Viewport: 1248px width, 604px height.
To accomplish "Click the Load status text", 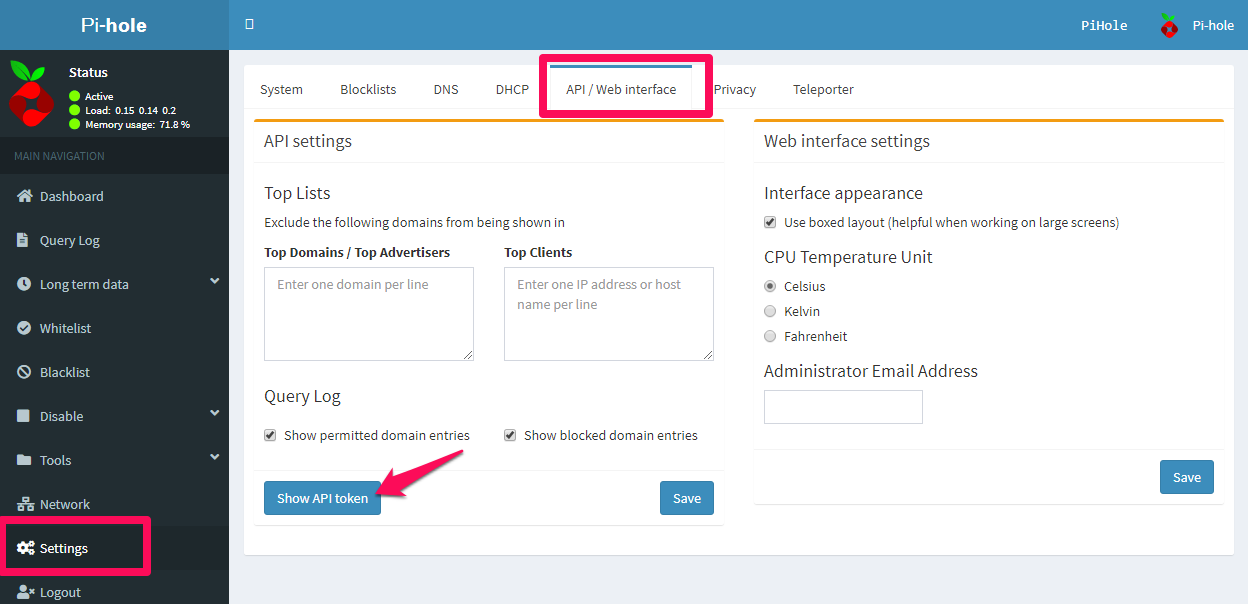I will 130,110.
